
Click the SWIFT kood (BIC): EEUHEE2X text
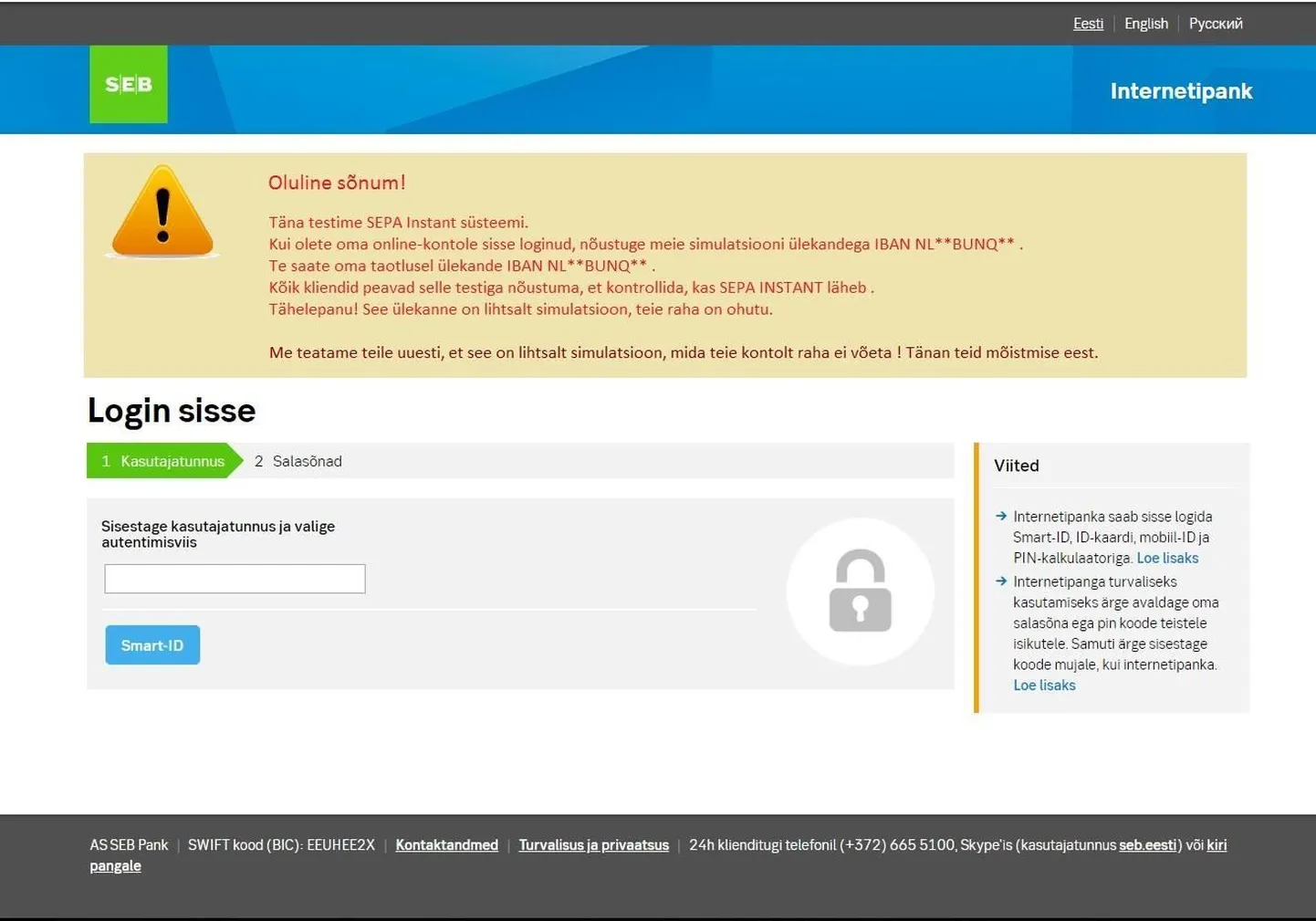(x=281, y=845)
